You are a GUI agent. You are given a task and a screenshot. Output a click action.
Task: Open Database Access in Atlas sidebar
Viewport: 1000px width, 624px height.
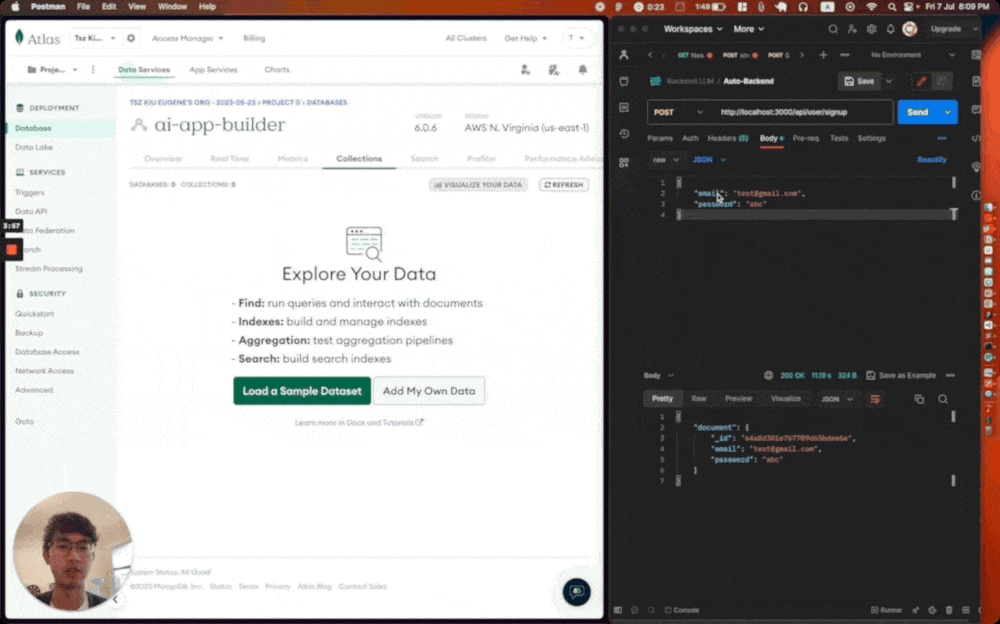[x=47, y=352]
